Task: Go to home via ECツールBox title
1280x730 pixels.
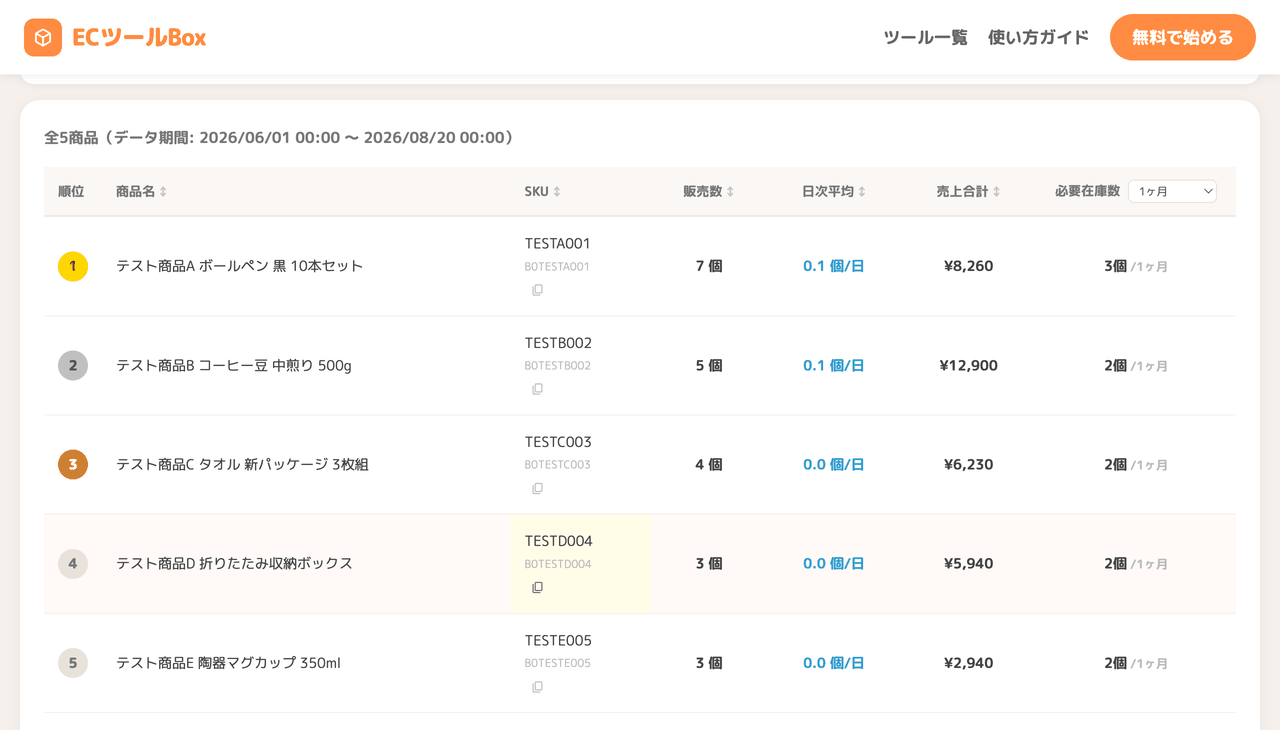Action: coord(139,37)
